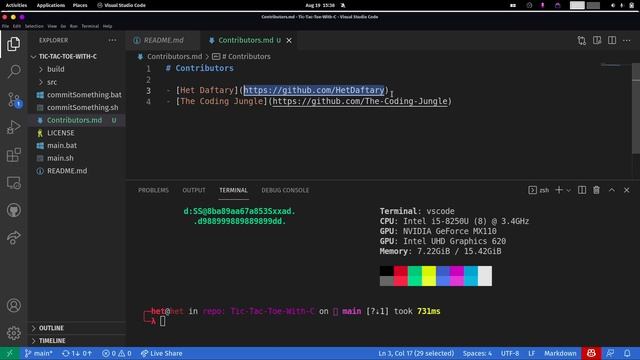The height and width of the screenshot is (360, 640).
Task: Open changes compare icon in editor toolbar
Action: [x=582, y=40]
